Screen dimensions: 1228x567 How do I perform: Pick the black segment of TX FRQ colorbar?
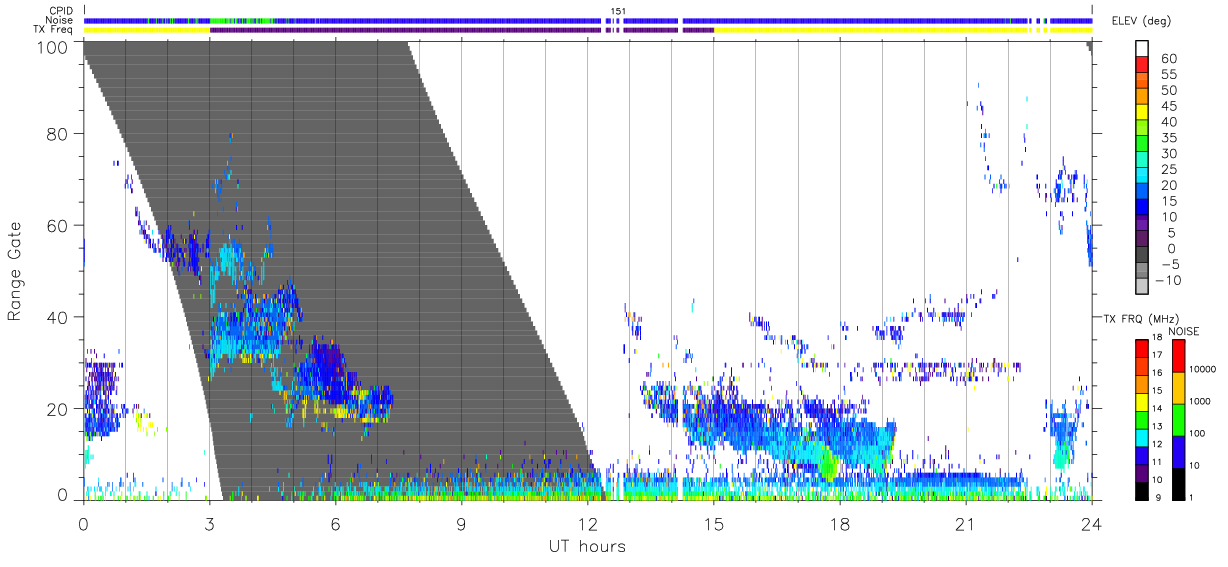(x=1141, y=490)
